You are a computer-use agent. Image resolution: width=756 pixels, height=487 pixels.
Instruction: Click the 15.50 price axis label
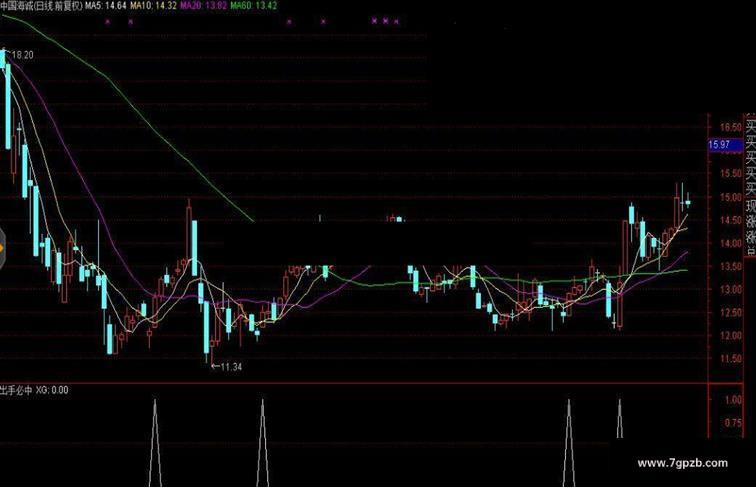(x=730, y=174)
